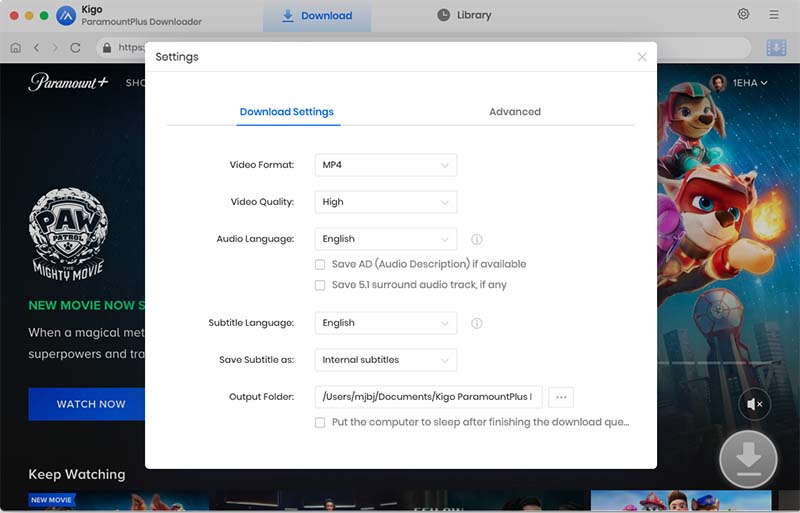Go to the home page icon
Image resolution: width=800 pixels, height=513 pixels.
pyautogui.click(x=16, y=47)
